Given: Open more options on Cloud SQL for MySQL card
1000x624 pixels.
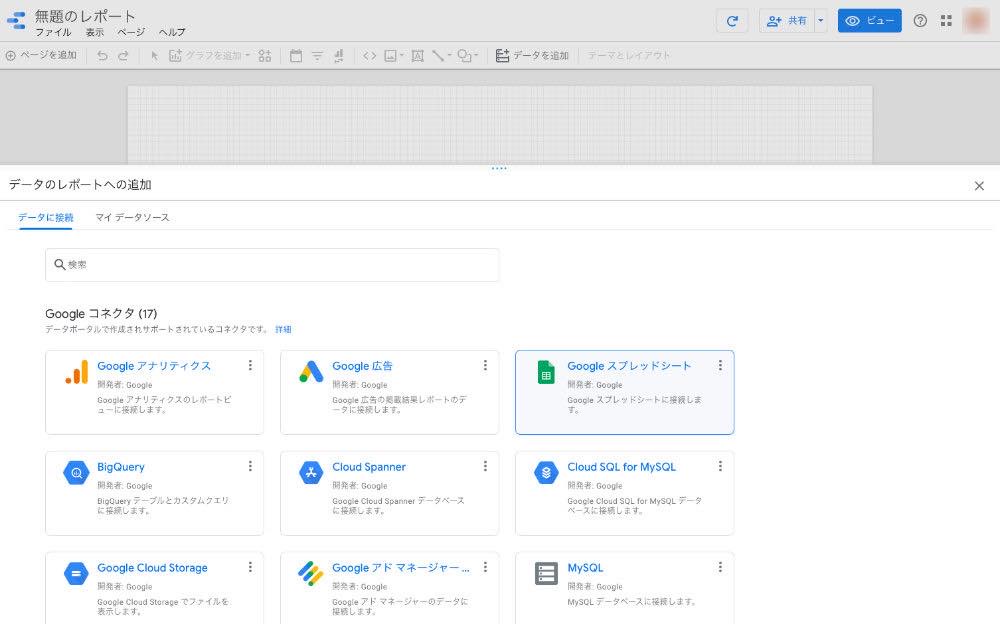Looking at the screenshot, I should pos(720,466).
